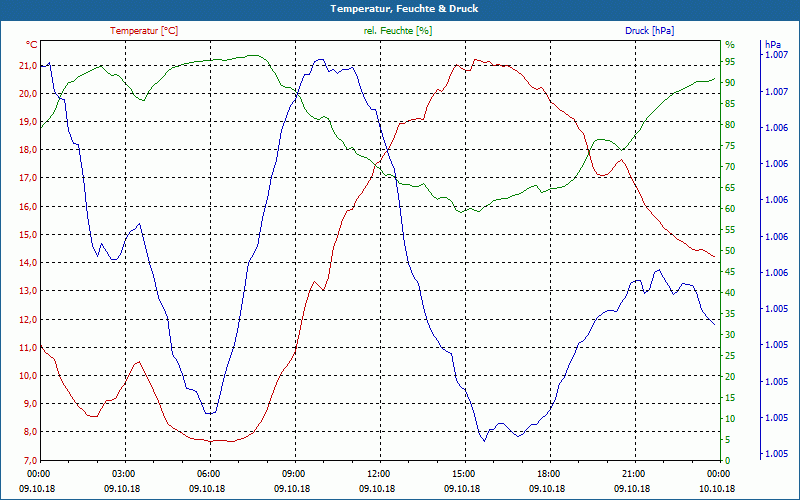Click the '45' value on humidity axis

(730, 271)
